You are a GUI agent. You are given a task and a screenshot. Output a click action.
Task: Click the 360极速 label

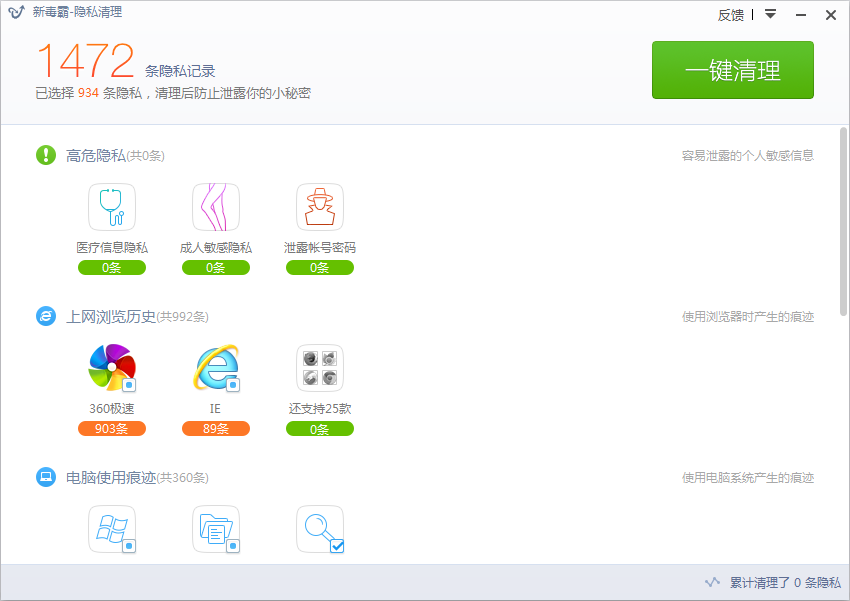point(112,409)
